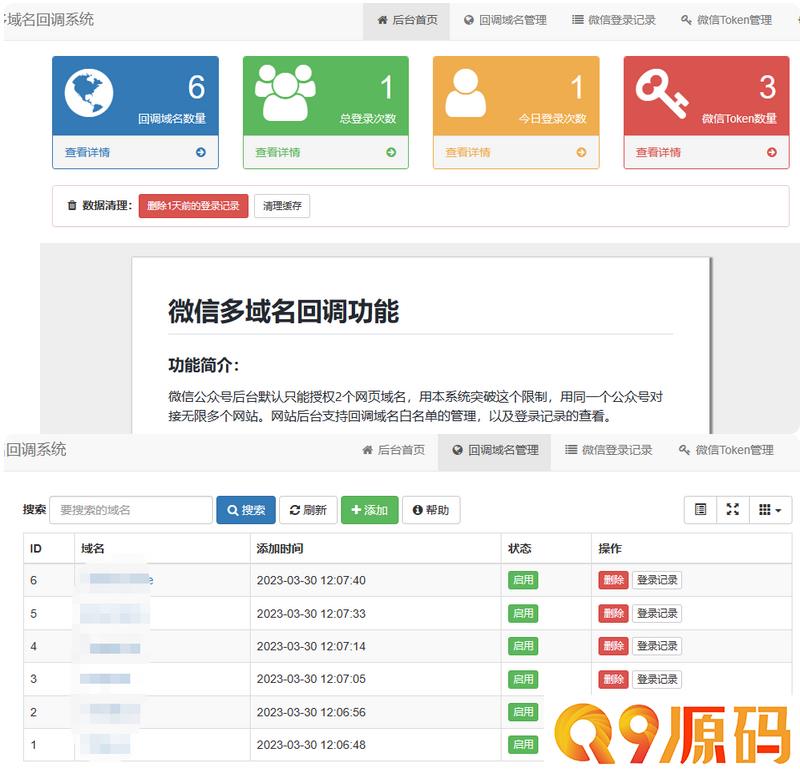Open 微信登录记录 in top navbar
Screen dimensions: 800x772
(614, 20)
